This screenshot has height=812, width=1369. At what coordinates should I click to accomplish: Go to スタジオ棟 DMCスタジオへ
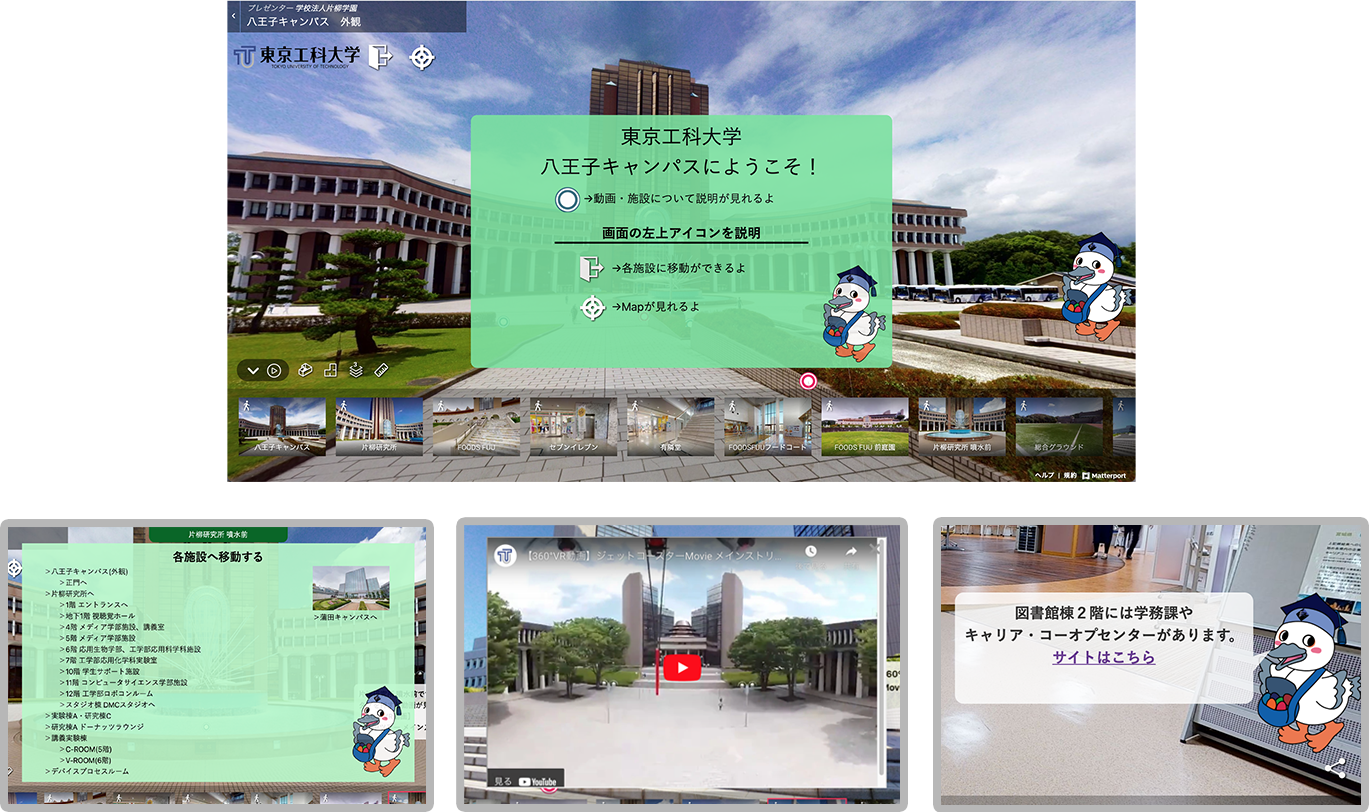[108, 704]
